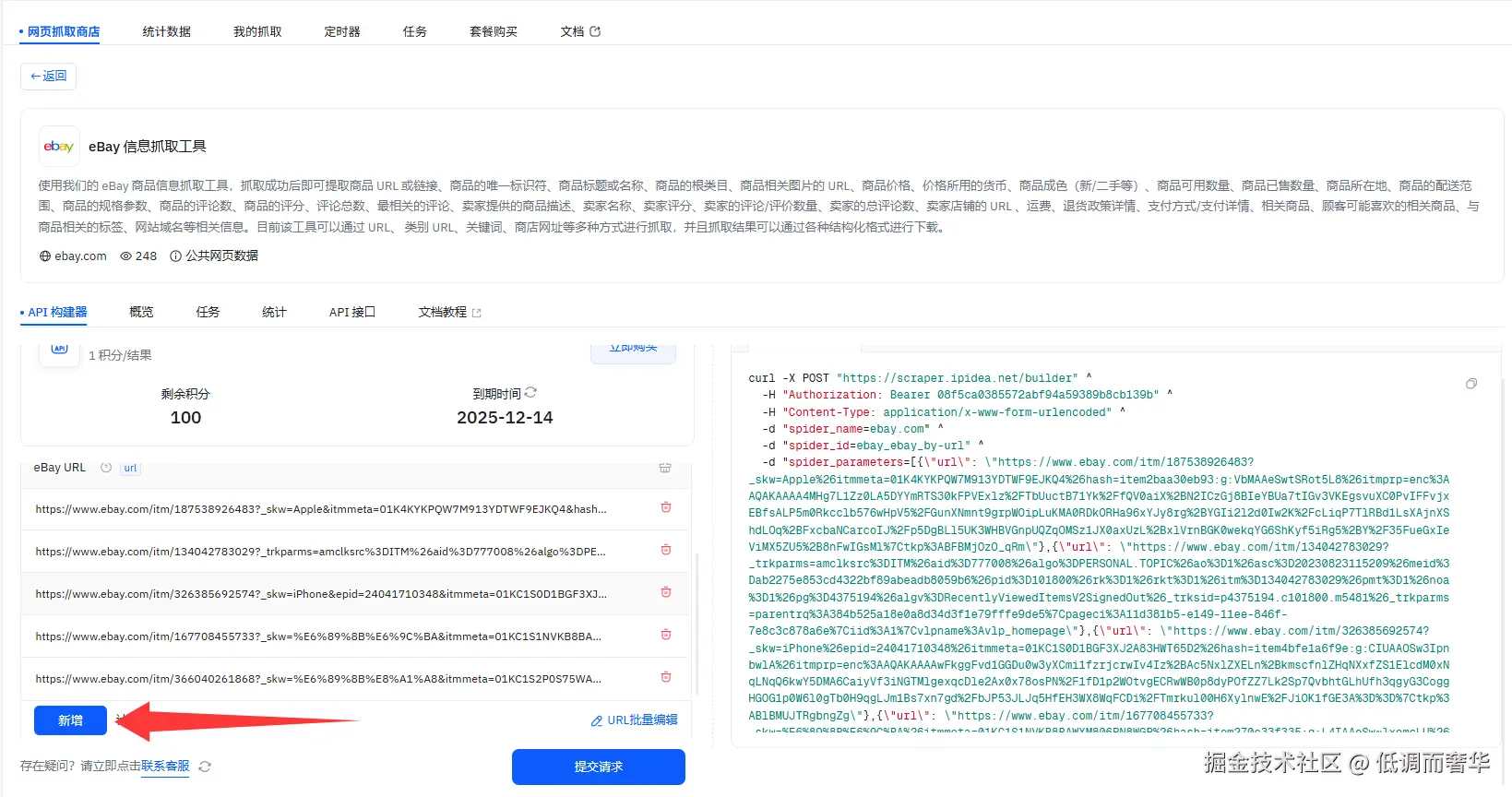Edit the URL field for item 326385692574

click(x=321, y=594)
